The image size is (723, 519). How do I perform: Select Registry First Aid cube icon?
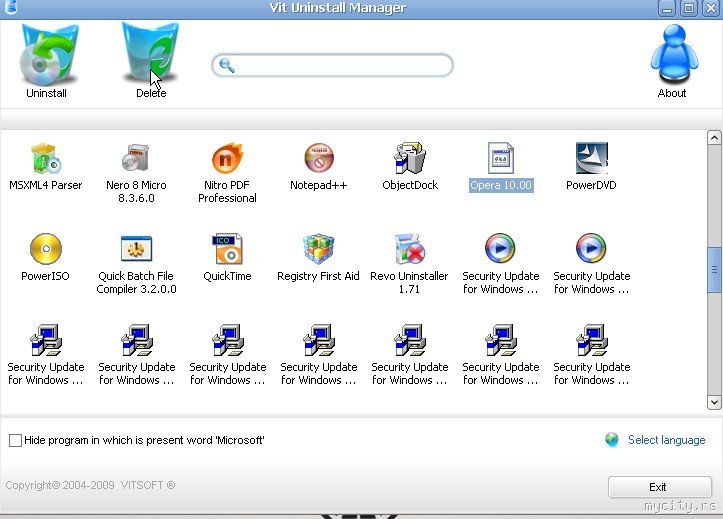click(x=319, y=249)
